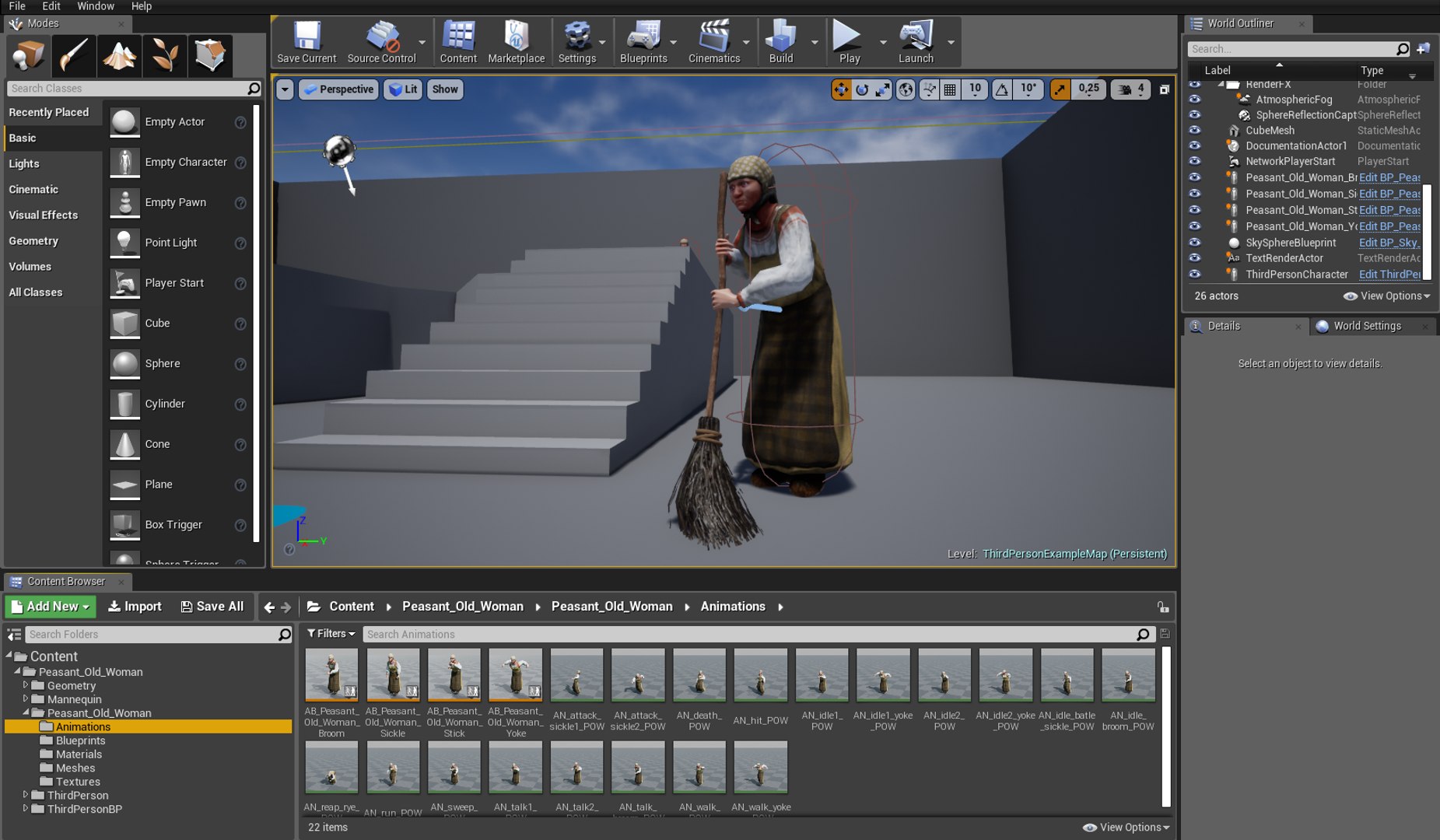Select the rotate gizmo tool in viewport

tap(862, 89)
